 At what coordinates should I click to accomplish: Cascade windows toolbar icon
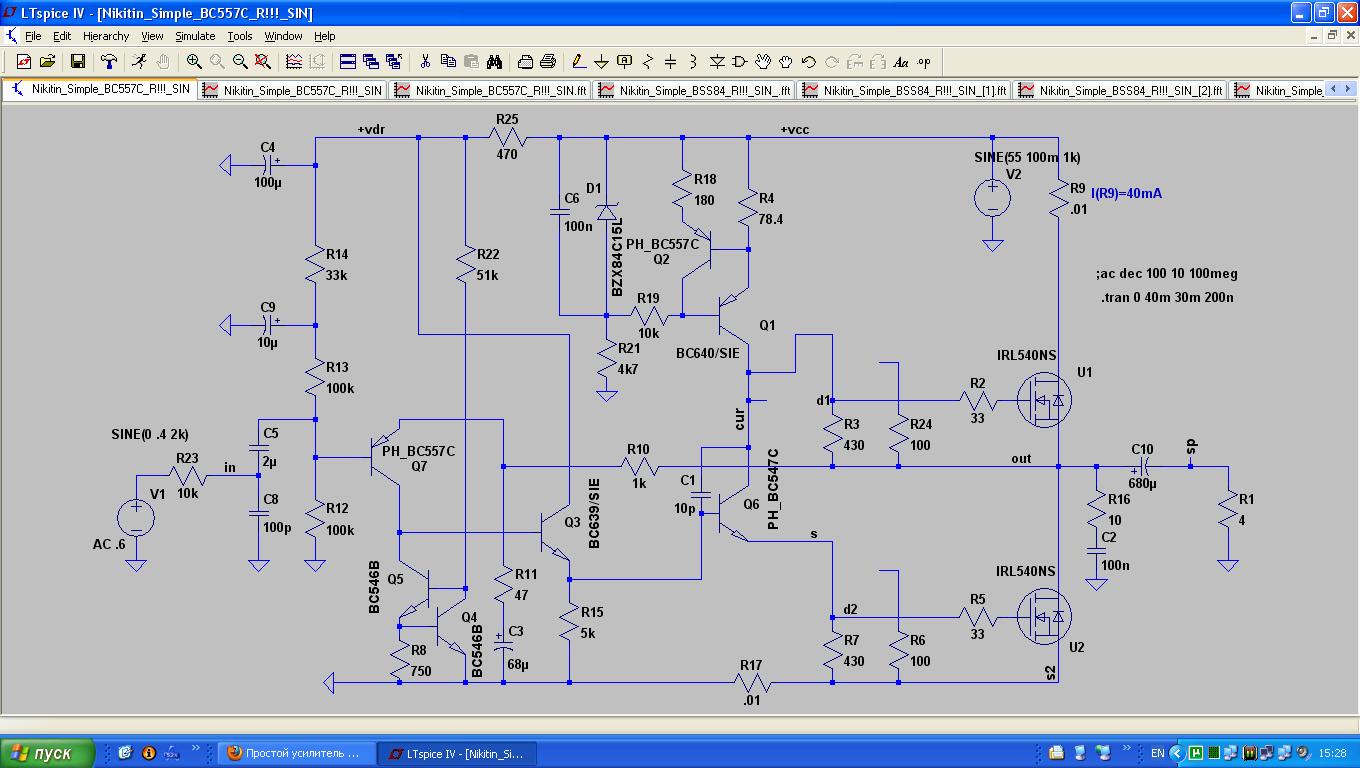[371, 62]
